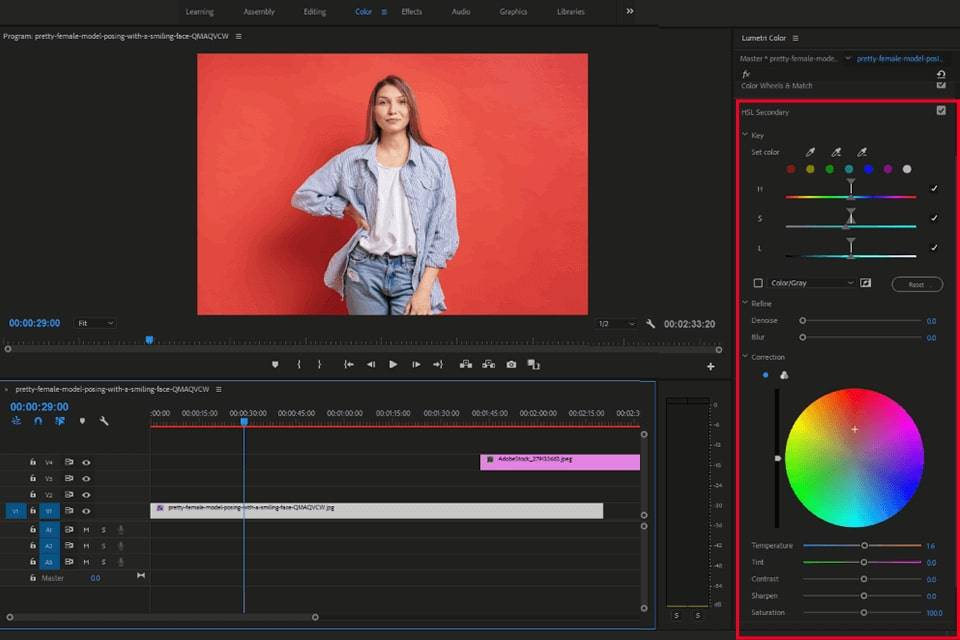Uncheck the H hue range checkbox

tap(934, 188)
